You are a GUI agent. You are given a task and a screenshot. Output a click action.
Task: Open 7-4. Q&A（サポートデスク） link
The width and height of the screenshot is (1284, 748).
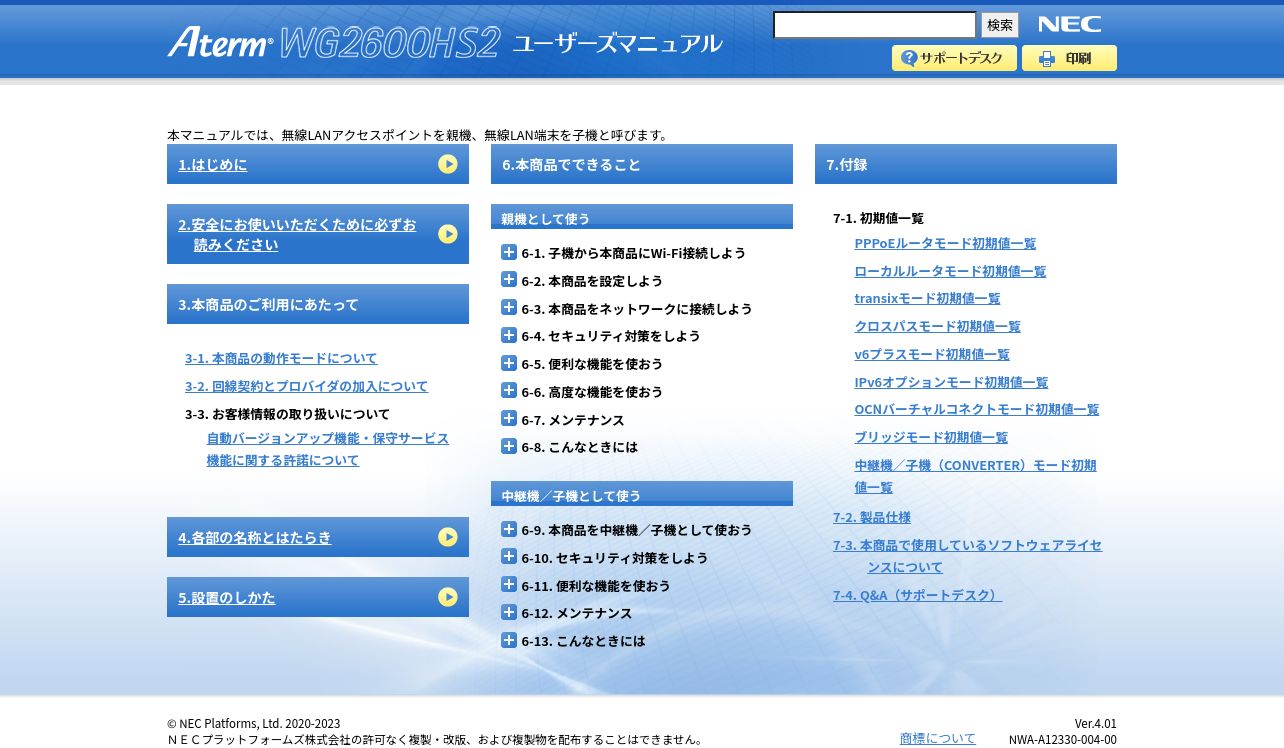917,595
